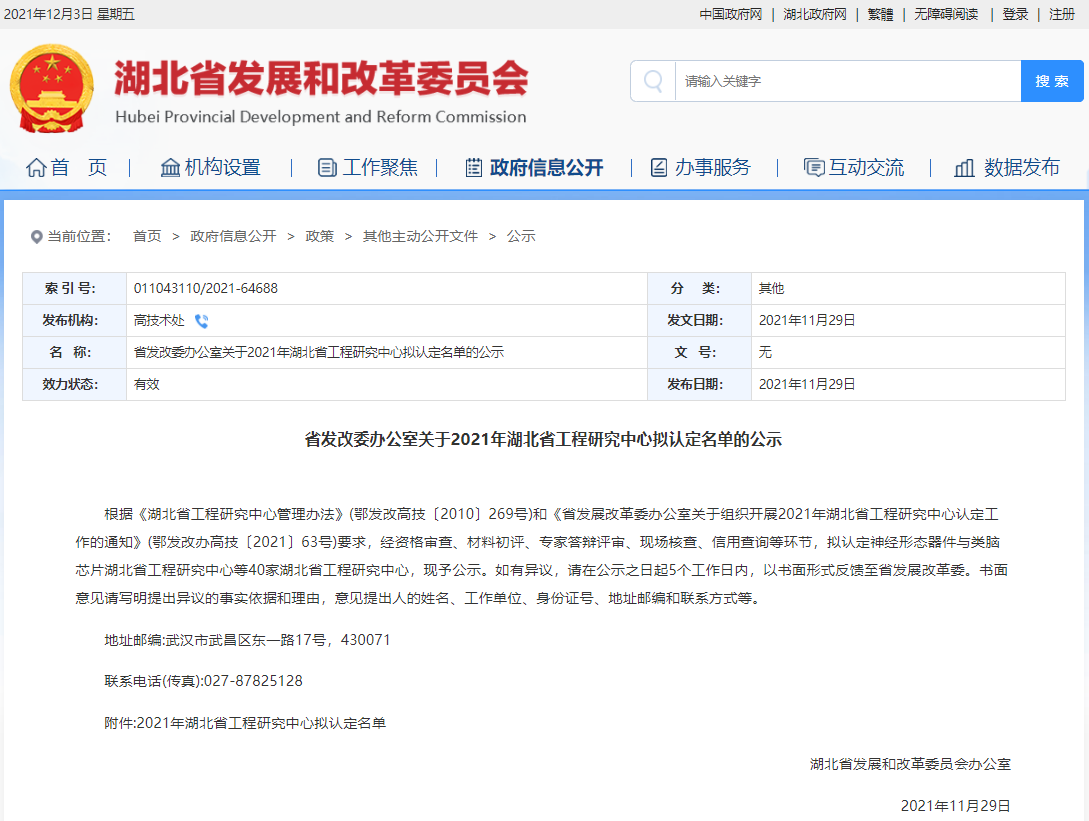1089x821 pixels.
Task: Click the Hubei government national emblem logo
Action: pos(52,88)
